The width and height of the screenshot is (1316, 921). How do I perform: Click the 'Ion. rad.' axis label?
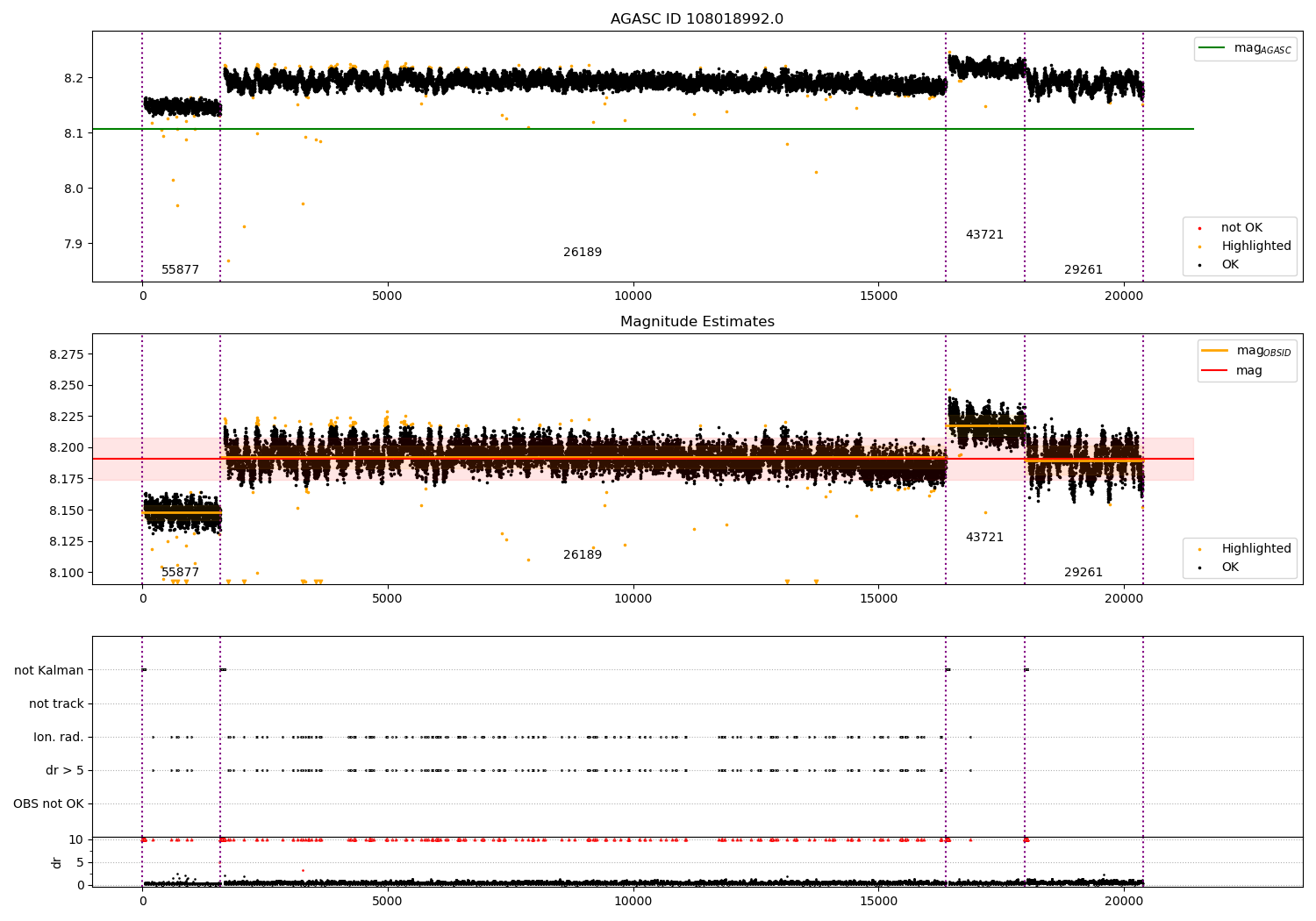(59, 738)
